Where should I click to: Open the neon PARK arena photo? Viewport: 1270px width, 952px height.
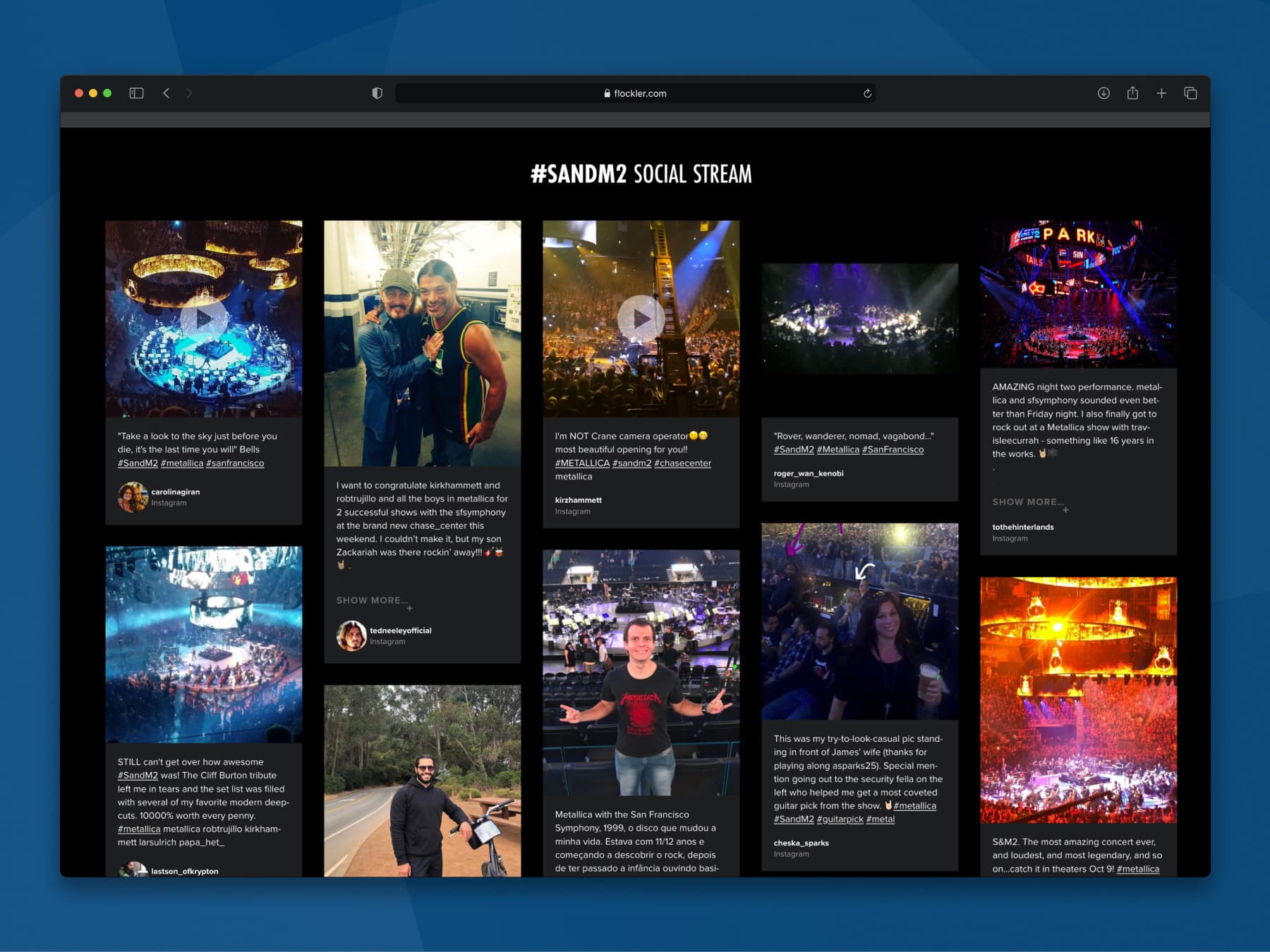click(x=1078, y=294)
